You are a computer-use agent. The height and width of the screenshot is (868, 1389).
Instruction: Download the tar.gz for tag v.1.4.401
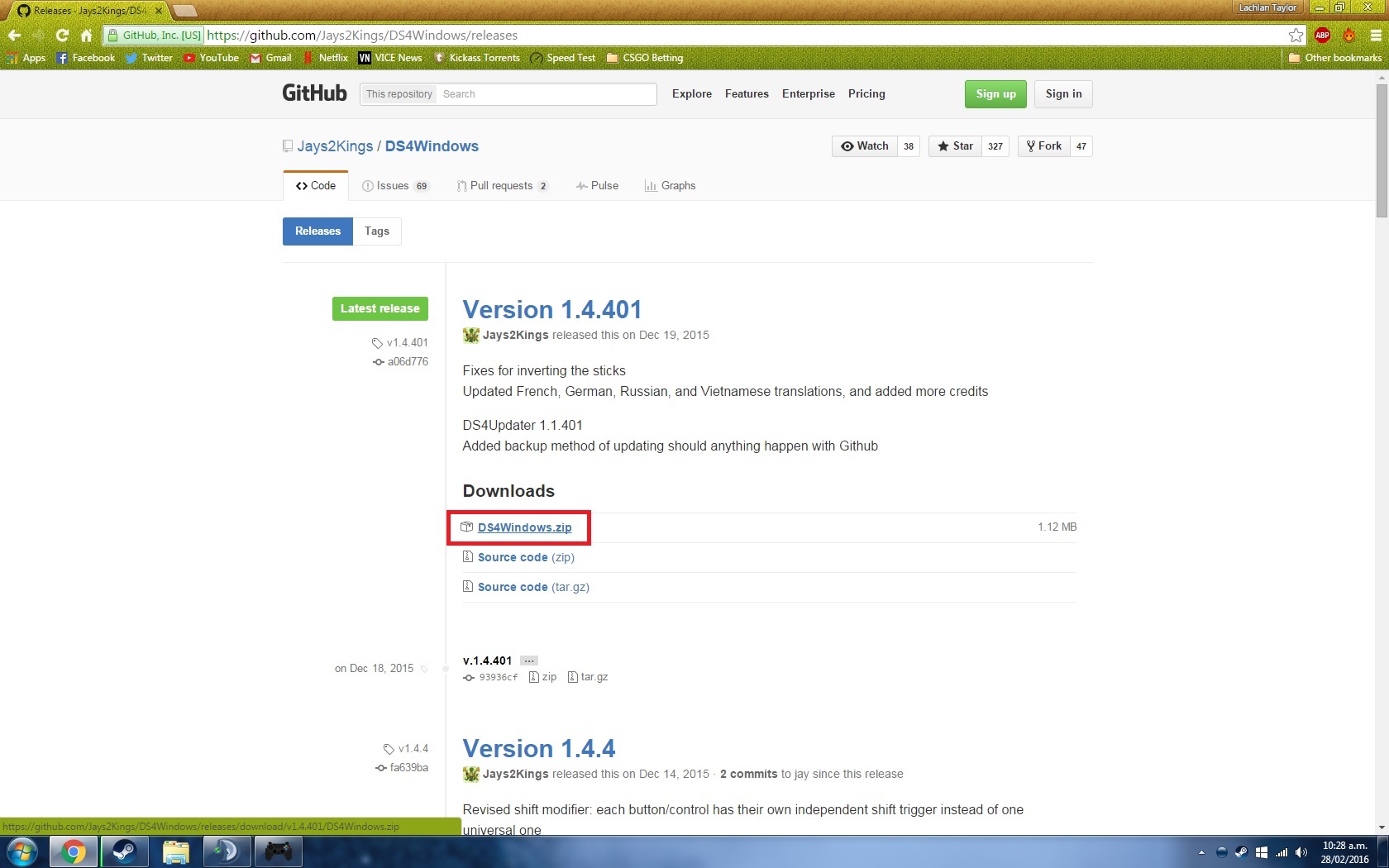(588, 677)
